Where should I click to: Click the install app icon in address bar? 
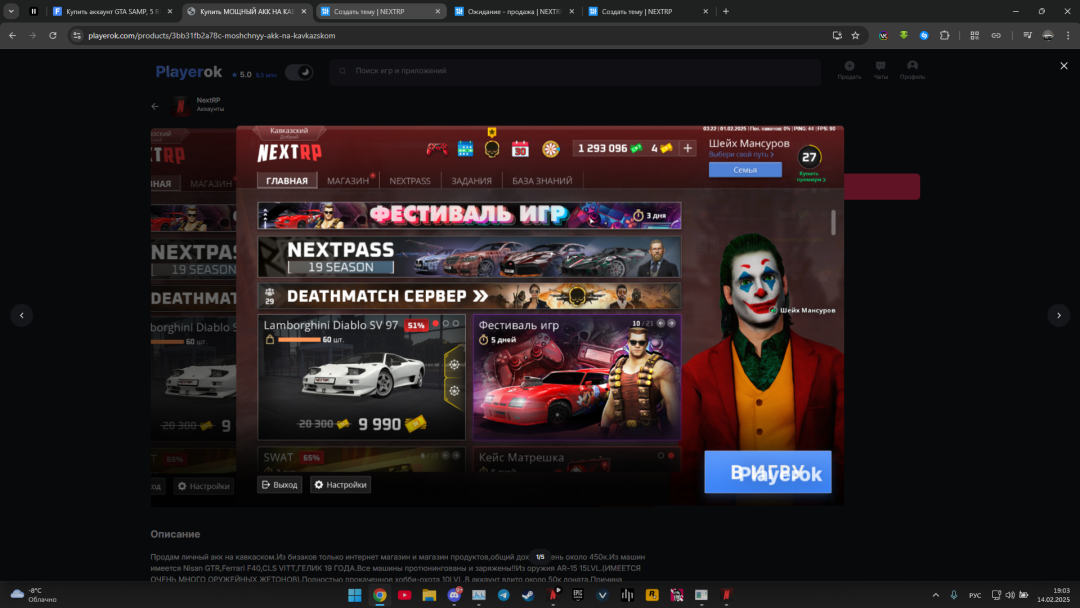point(837,35)
